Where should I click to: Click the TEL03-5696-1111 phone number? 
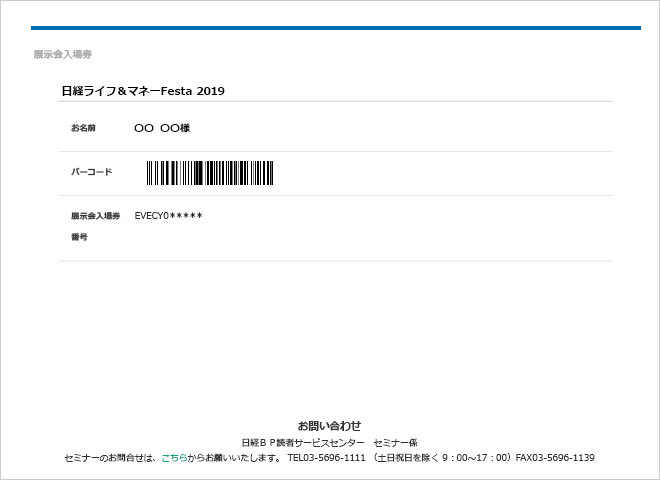pos(325,458)
